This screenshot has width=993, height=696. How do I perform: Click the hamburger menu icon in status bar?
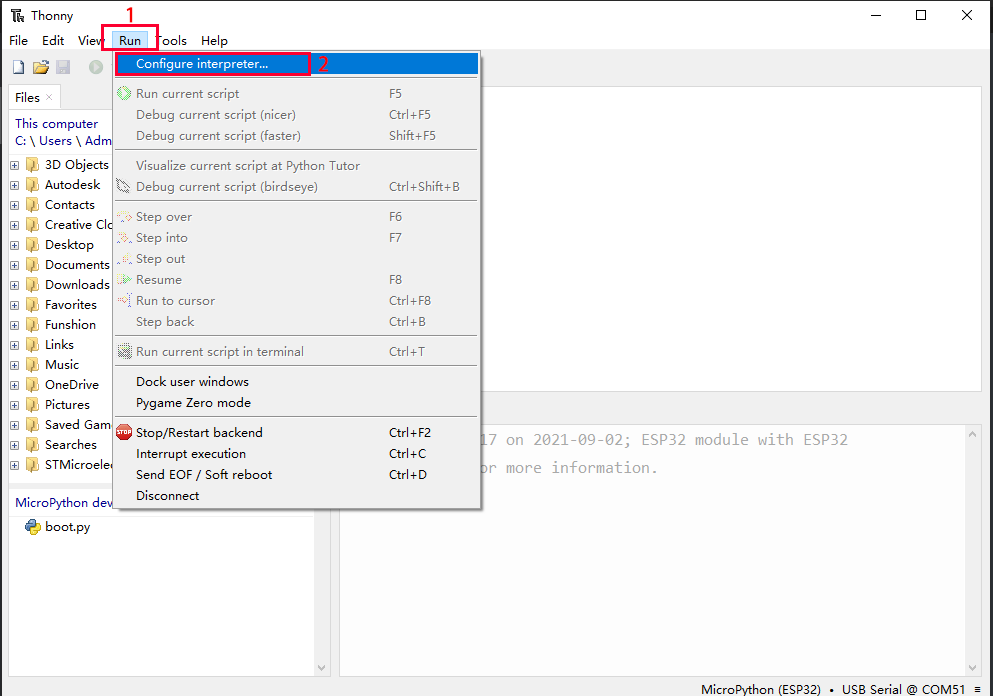click(978, 690)
